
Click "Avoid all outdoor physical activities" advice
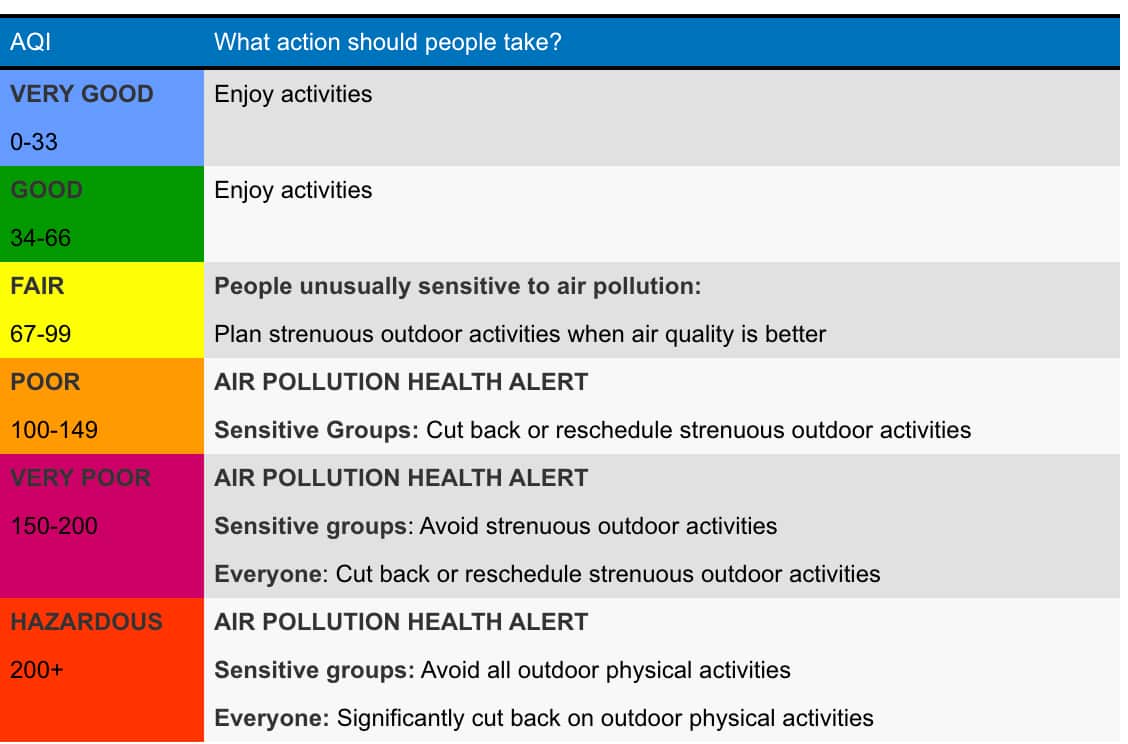(x=503, y=670)
